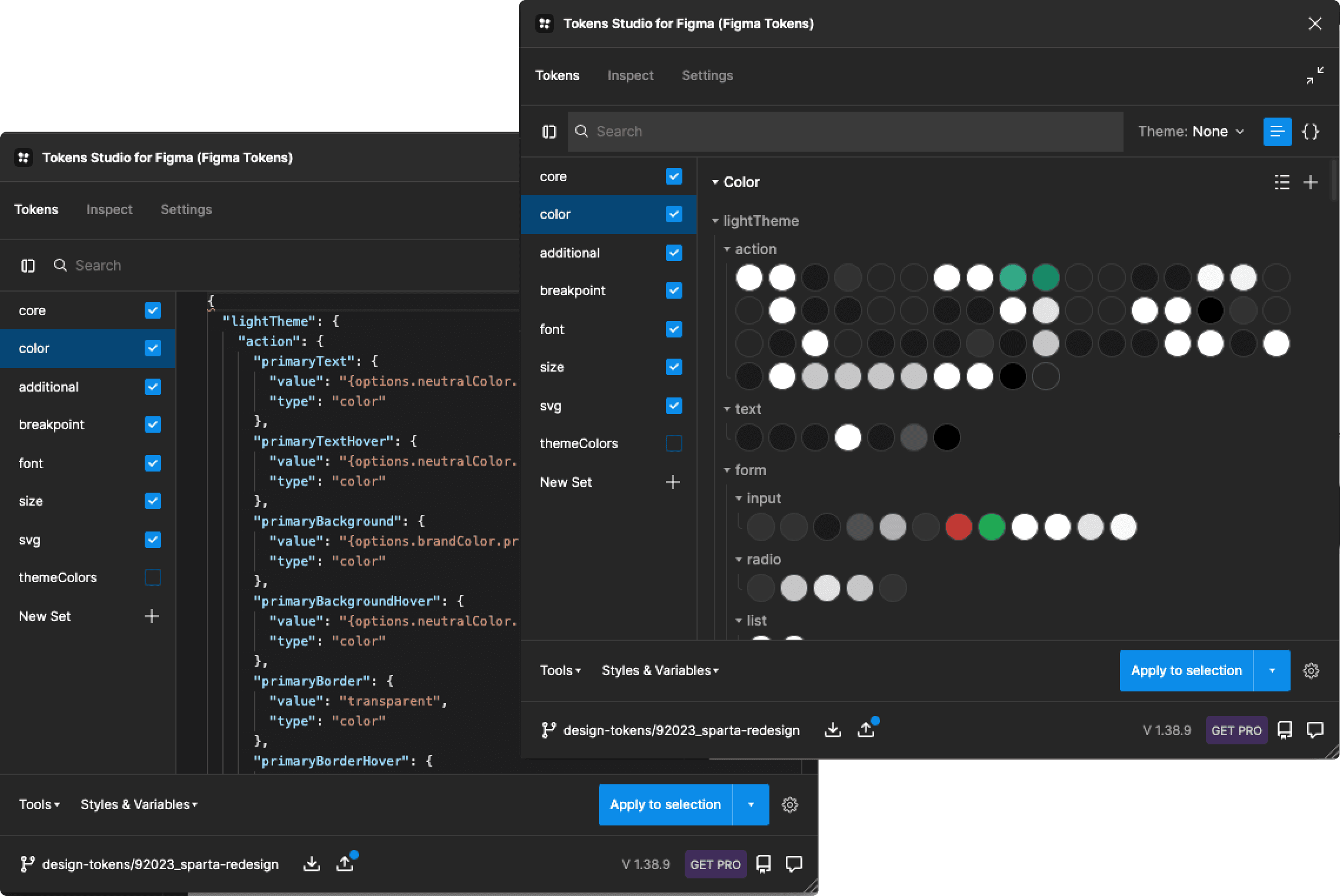Click git branch icon in front window footer
1340x896 pixels.
coord(548,730)
